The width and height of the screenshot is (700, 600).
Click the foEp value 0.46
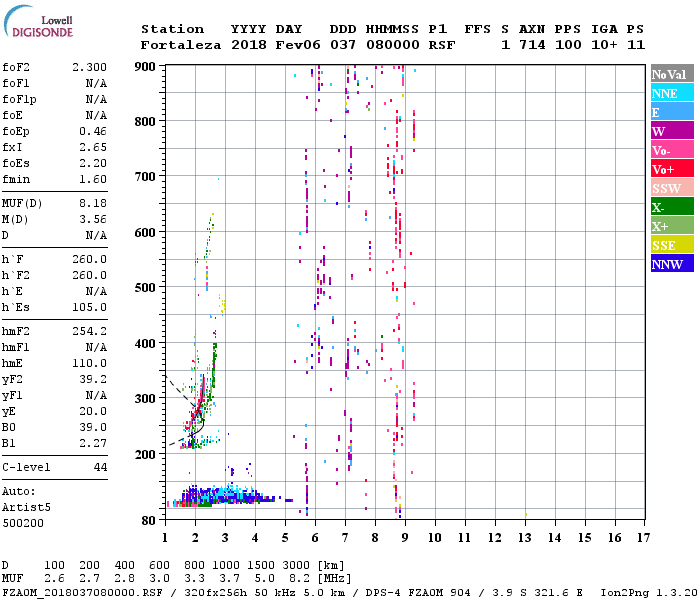(x=93, y=131)
